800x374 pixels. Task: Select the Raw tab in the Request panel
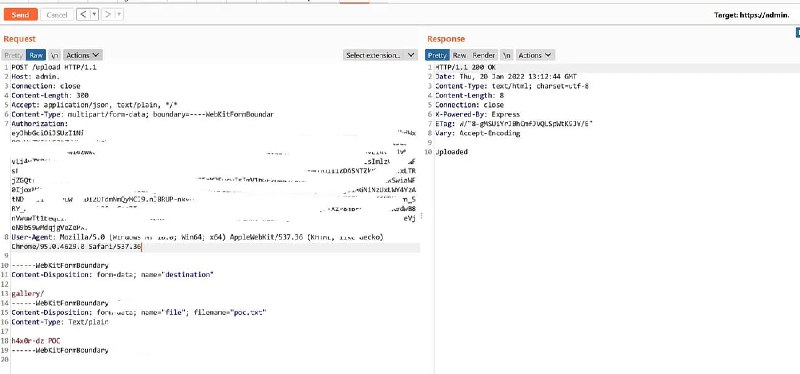[36, 55]
